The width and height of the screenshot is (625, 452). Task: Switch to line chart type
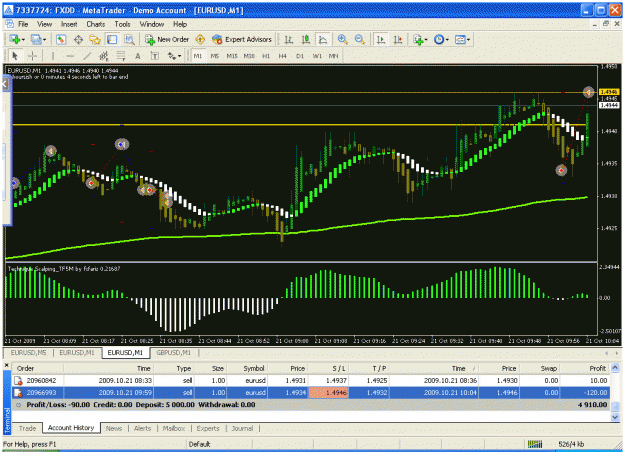click(x=323, y=39)
